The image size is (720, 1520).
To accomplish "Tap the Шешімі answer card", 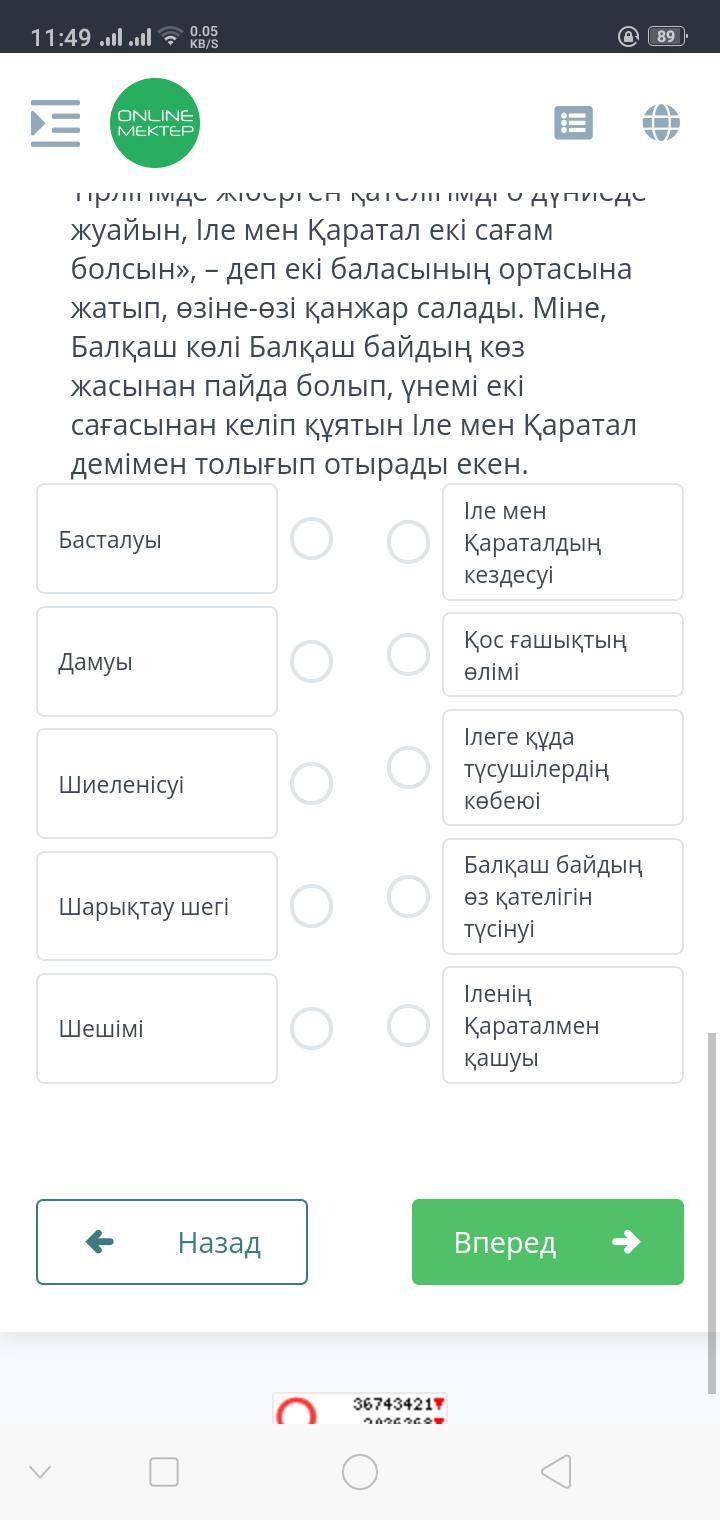I will pos(157,1028).
